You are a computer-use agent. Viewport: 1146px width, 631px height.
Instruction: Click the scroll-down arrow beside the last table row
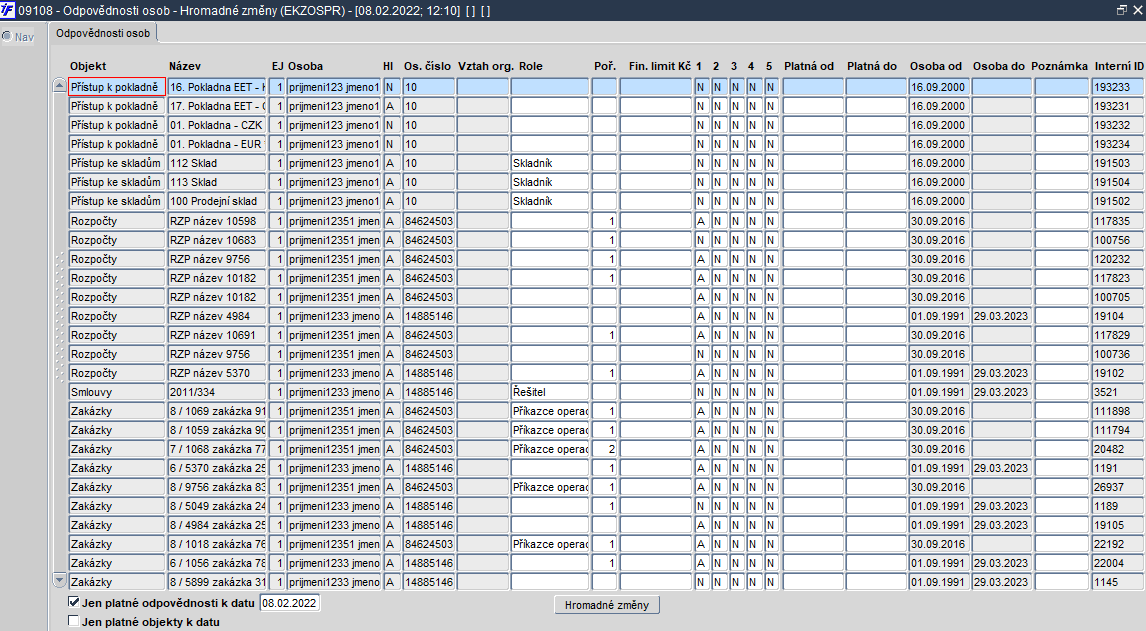point(60,581)
